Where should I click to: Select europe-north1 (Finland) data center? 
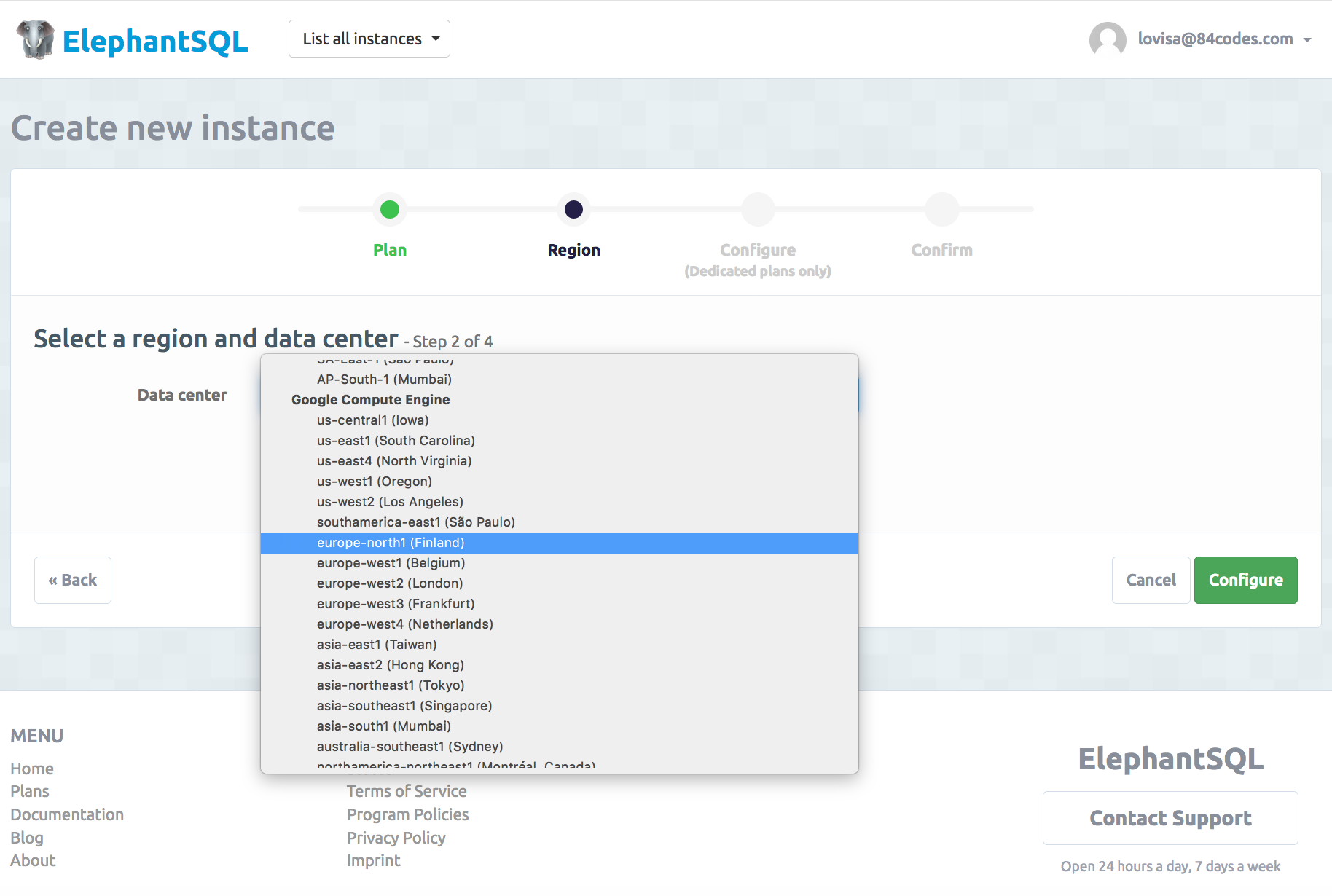click(x=391, y=543)
